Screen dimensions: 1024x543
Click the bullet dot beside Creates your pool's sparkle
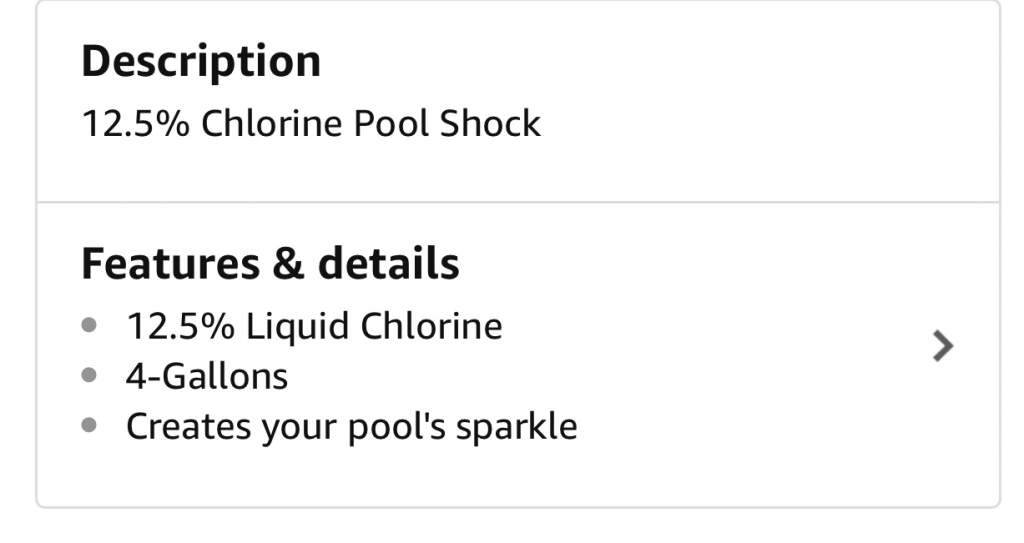tap(89, 425)
